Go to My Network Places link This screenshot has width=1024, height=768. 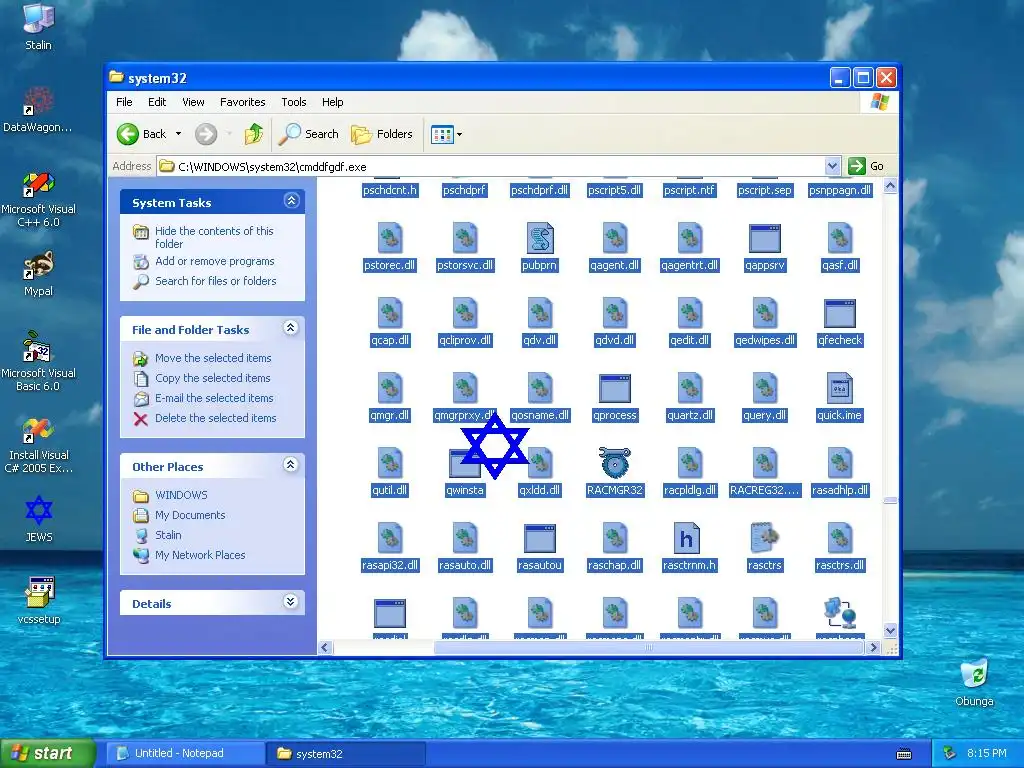click(200, 555)
